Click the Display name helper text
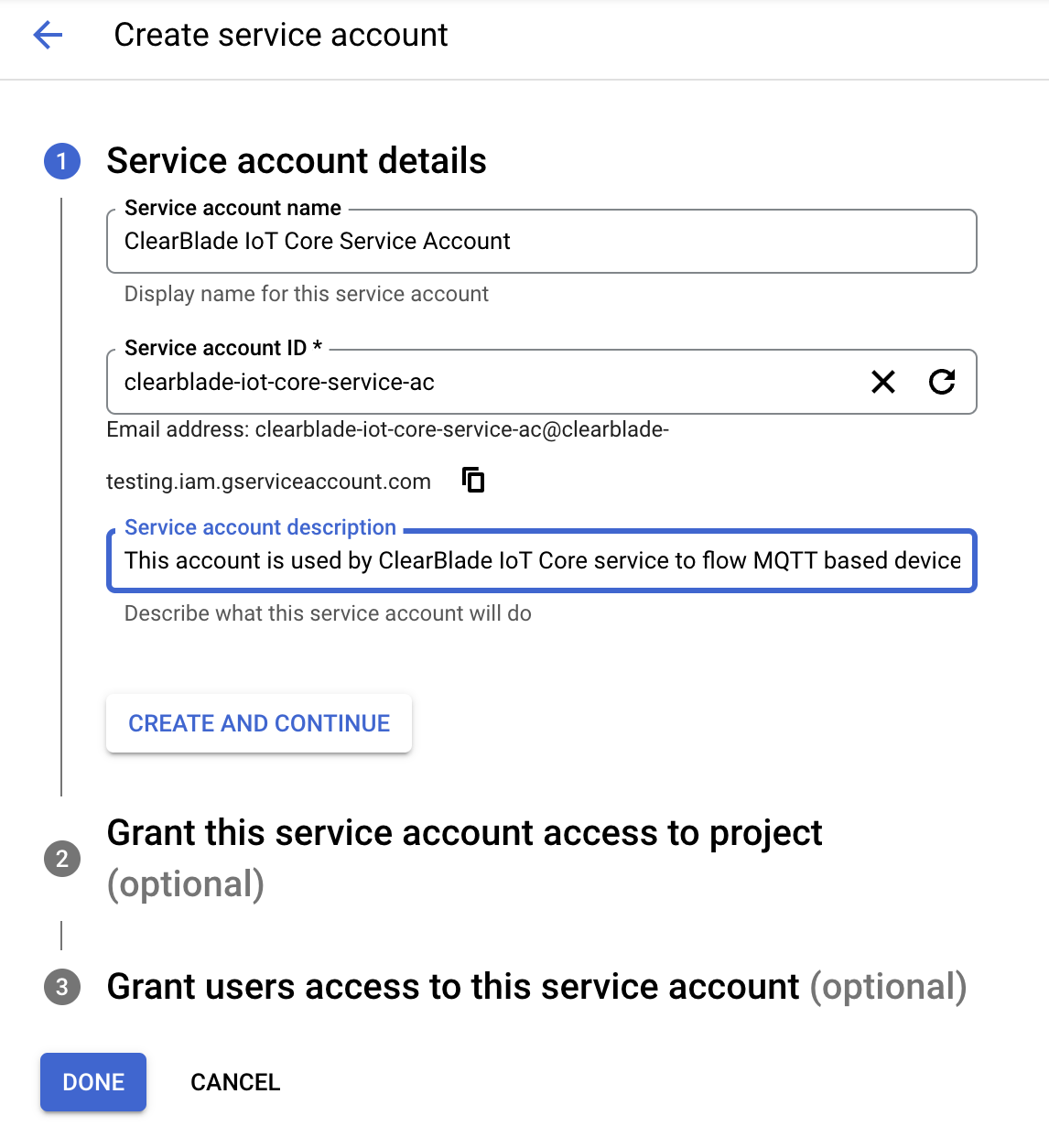This screenshot has width=1049, height=1148. click(x=307, y=294)
